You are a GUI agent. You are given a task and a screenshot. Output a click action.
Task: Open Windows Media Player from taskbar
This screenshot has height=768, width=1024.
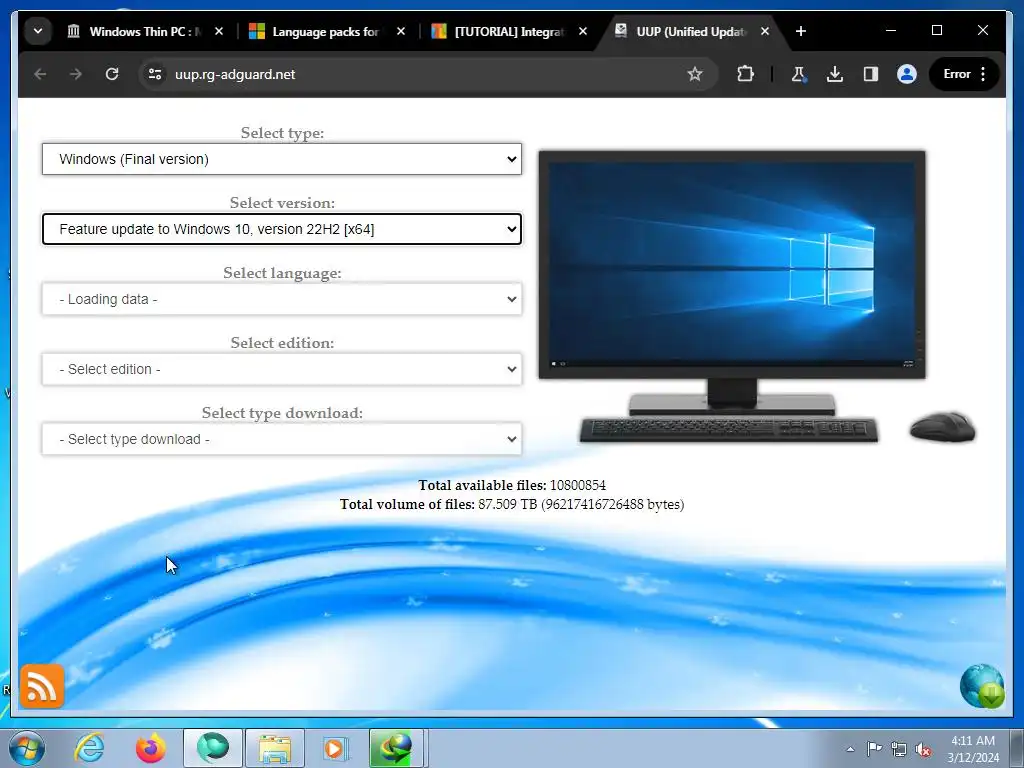(x=336, y=748)
